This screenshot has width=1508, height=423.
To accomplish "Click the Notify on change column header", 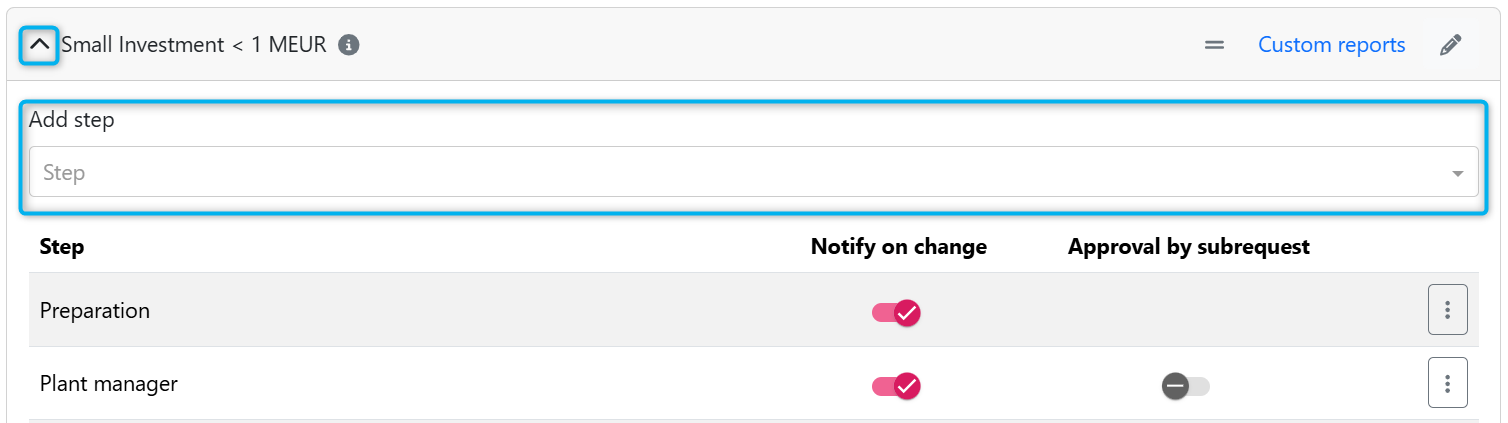I will tap(898, 247).
